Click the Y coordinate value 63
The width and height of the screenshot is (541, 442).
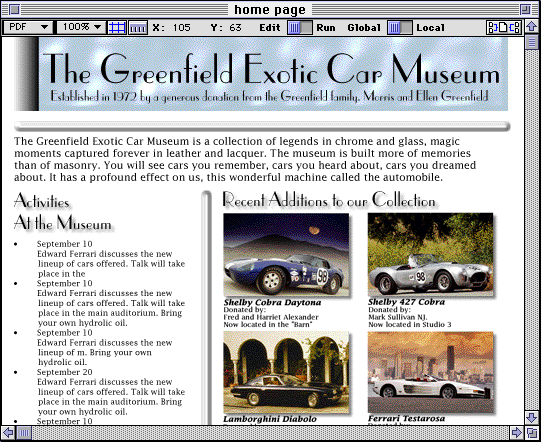coord(235,28)
